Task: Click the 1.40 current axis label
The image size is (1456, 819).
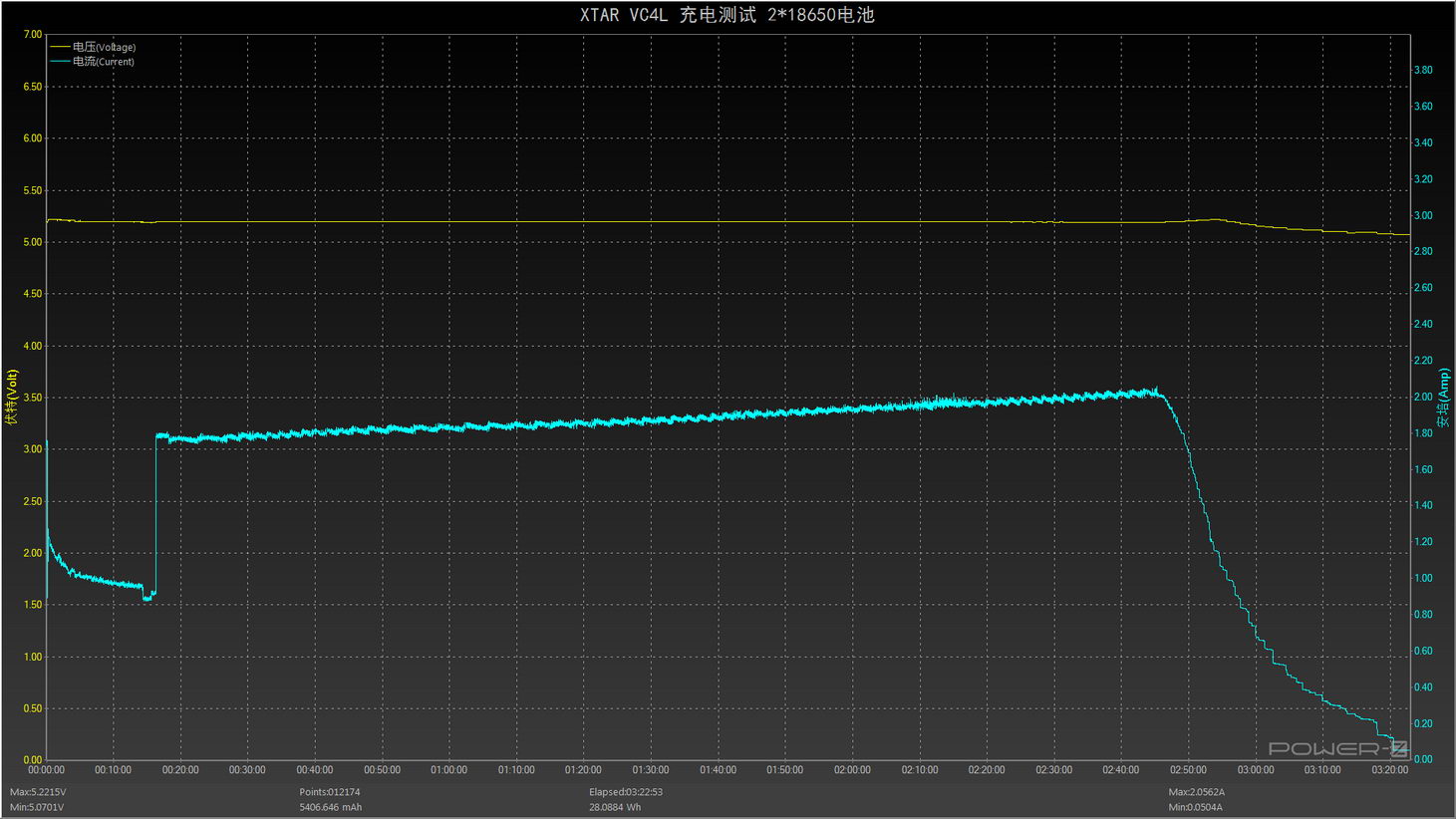Action: coord(1423,505)
